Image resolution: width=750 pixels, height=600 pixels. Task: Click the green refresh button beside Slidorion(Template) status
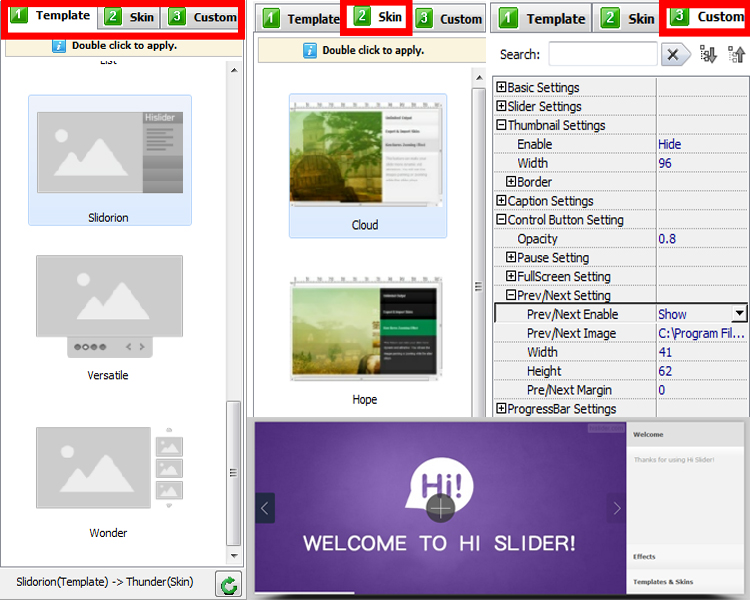pos(229,584)
